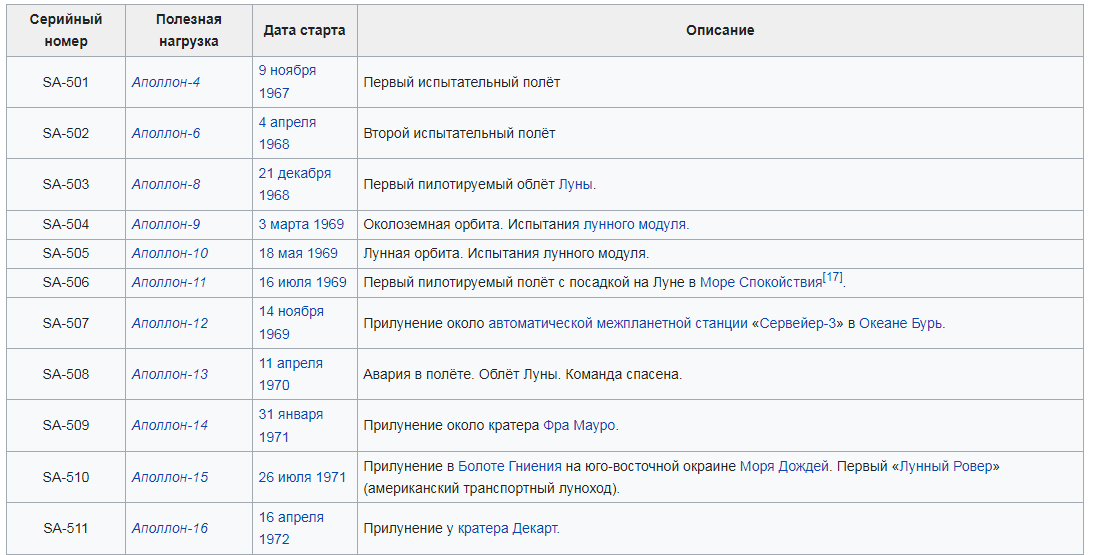Open the Аполлон-8 link
1095x555 pixels.
pos(166,184)
